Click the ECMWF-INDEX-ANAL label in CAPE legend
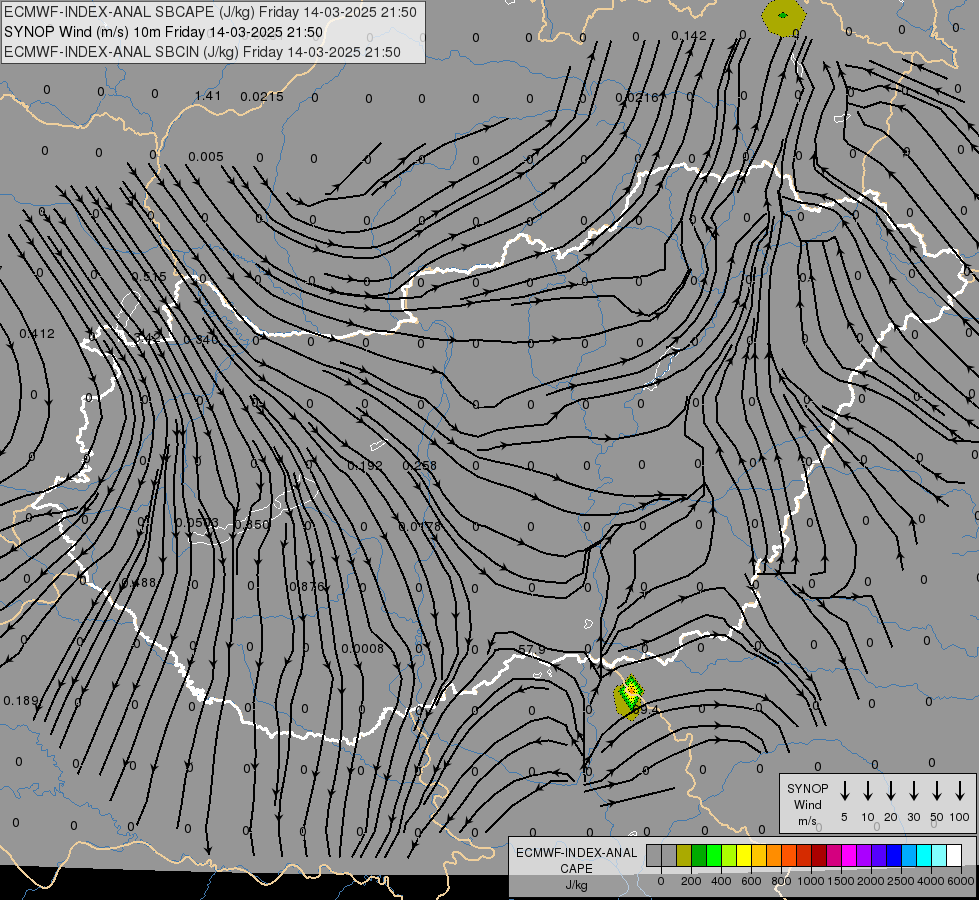The width and height of the screenshot is (979, 900). (x=577, y=853)
